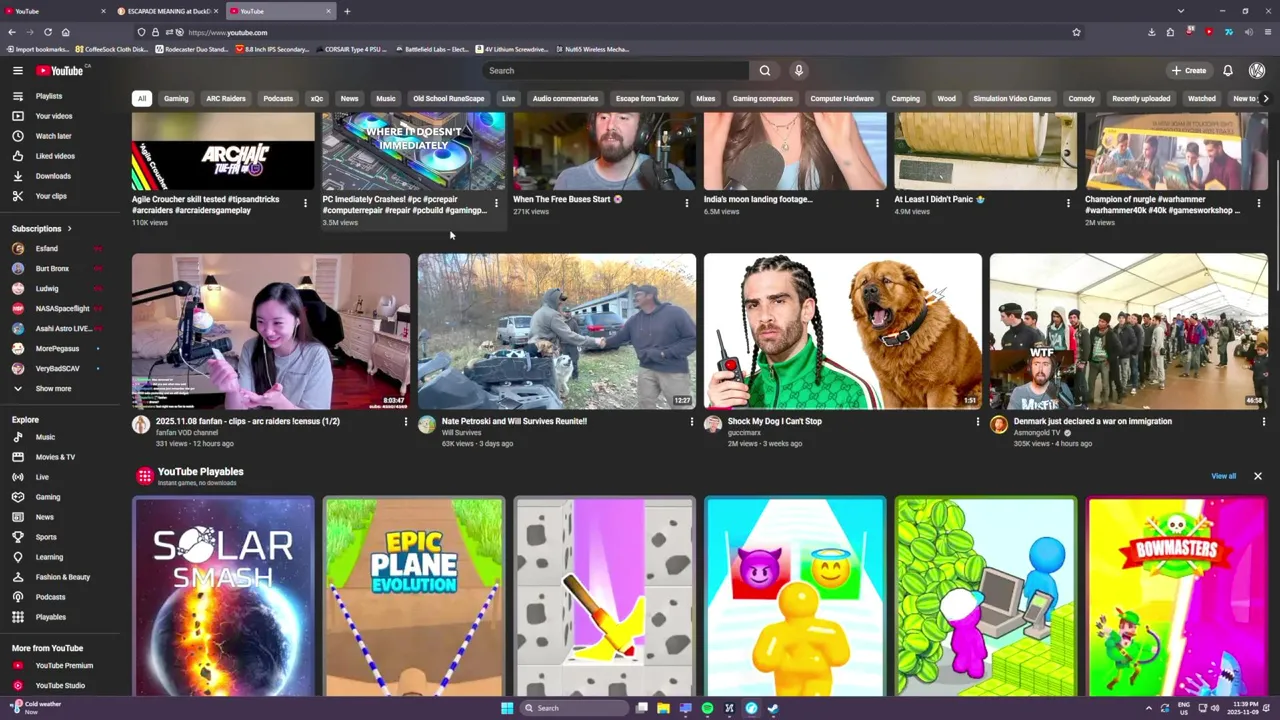
Task: Open options menu for fanfan clips video
Action: [405, 422]
